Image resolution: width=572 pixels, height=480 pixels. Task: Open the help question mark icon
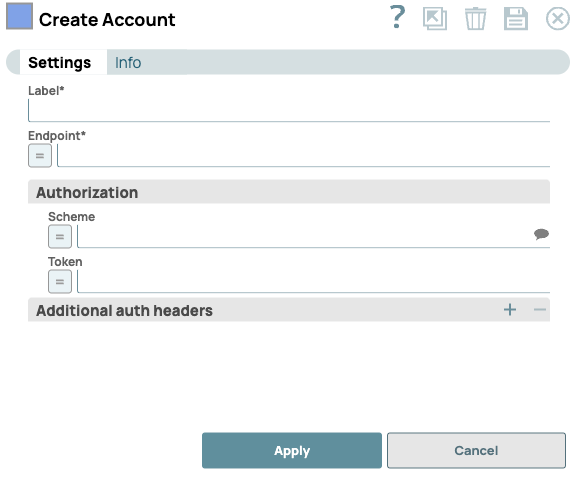pyautogui.click(x=397, y=17)
